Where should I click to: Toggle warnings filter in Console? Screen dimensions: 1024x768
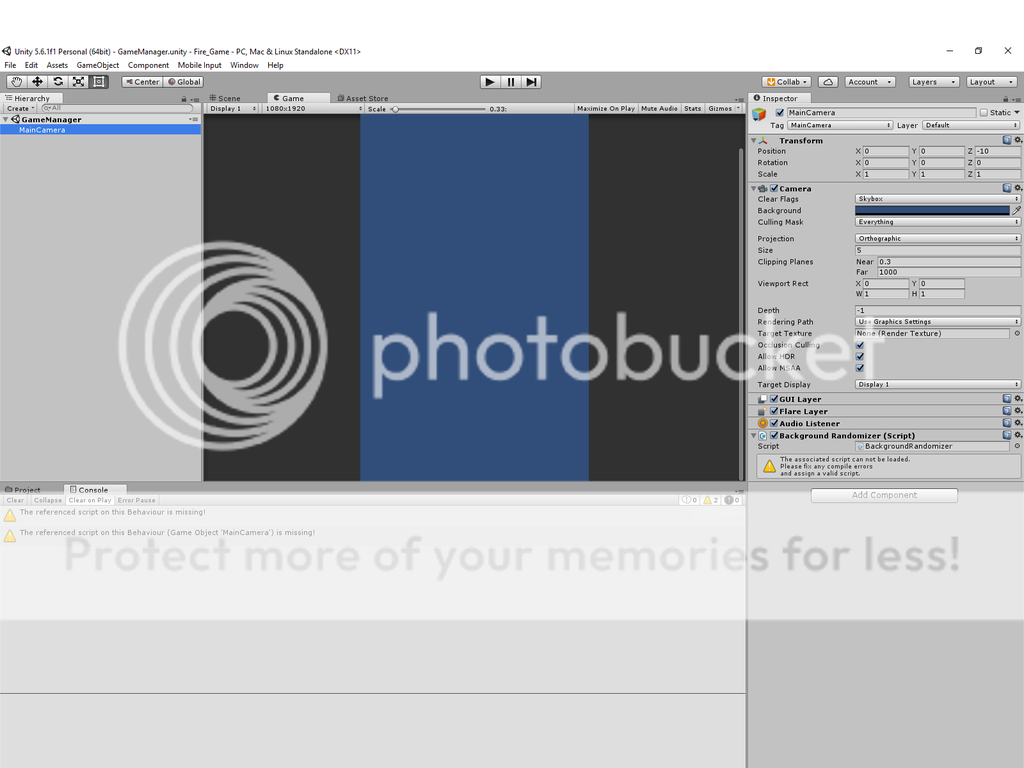(x=710, y=500)
